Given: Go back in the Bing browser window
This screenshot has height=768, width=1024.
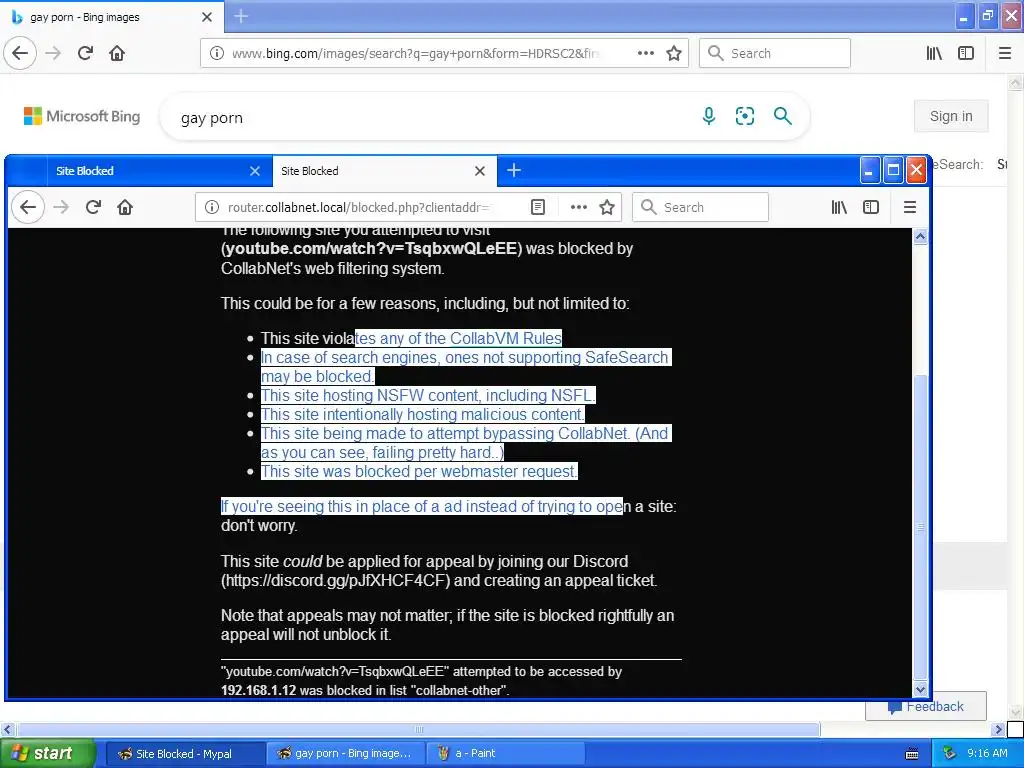Looking at the screenshot, I should click(x=20, y=53).
